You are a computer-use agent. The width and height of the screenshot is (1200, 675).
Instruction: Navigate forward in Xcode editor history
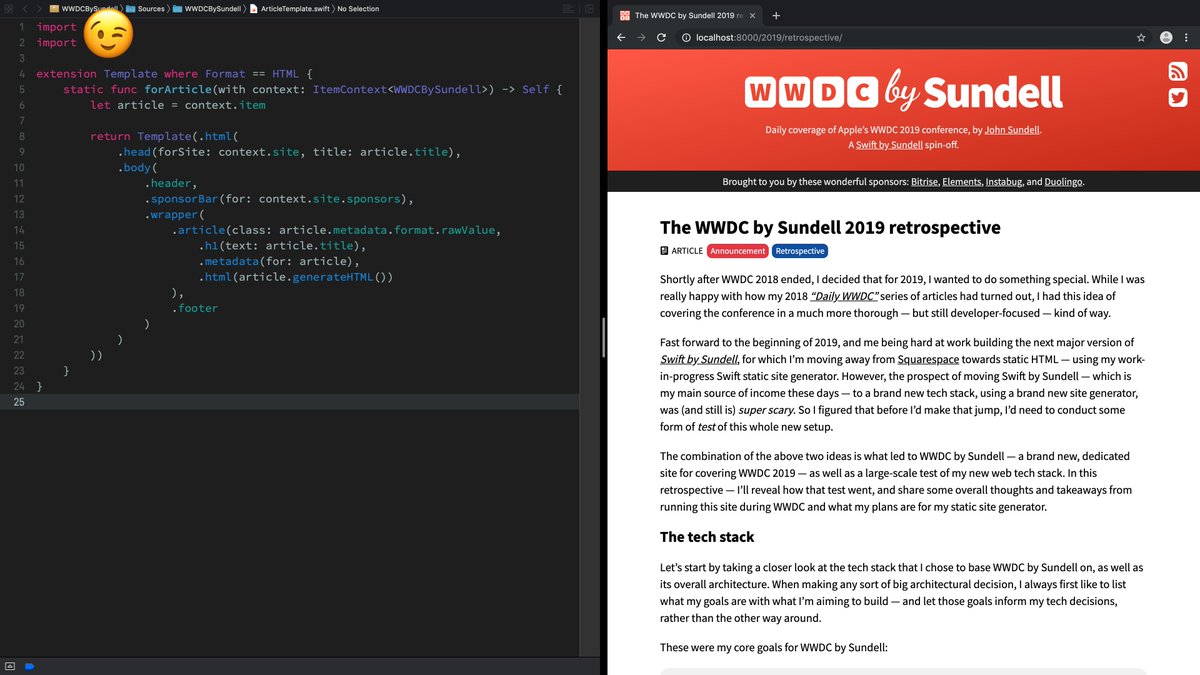38,8
